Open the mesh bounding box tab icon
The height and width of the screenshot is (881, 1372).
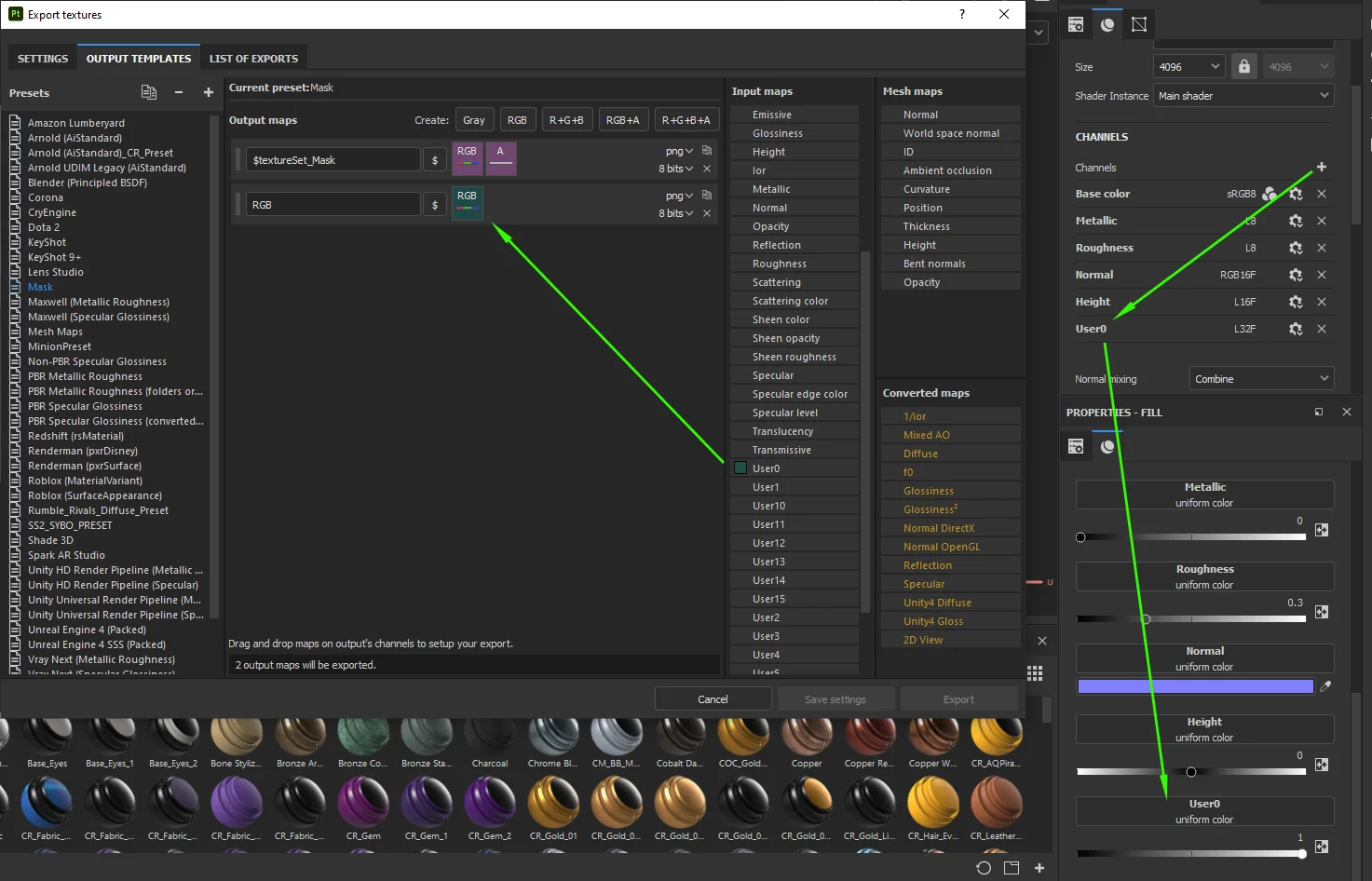tap(1139, 24)
